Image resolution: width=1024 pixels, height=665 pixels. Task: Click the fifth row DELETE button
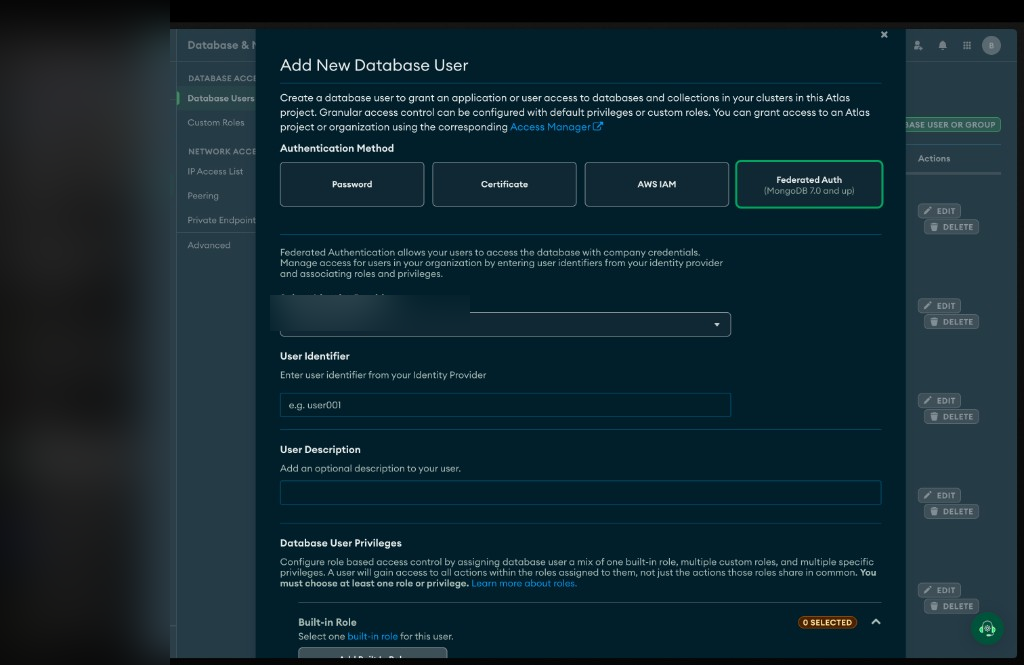pos(952,606)
